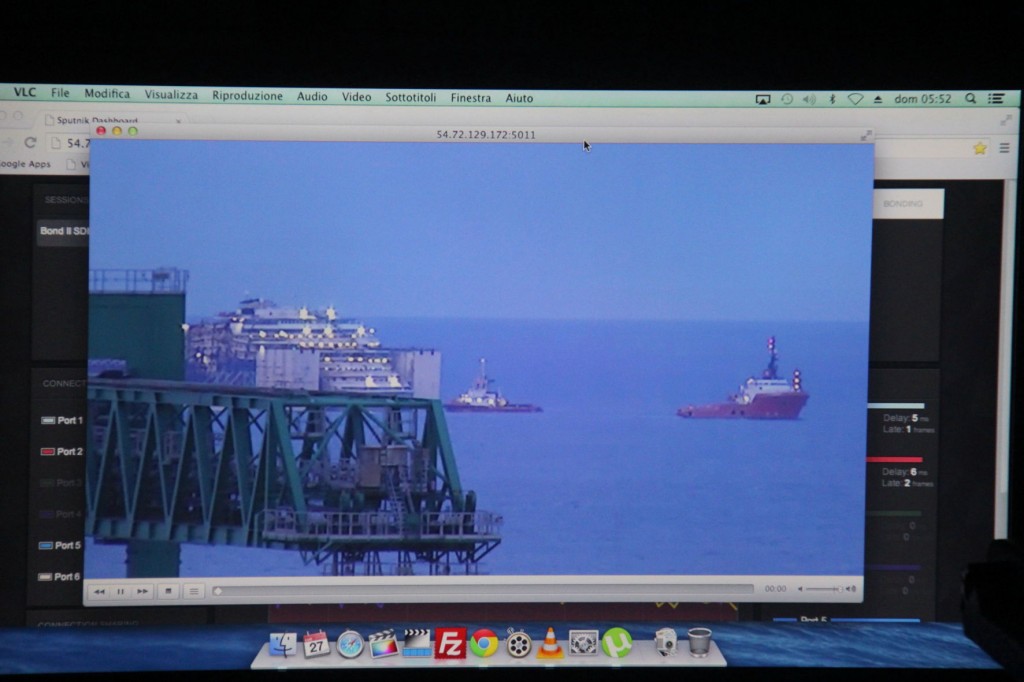Open Safari from the dock
Screen dimensions: 1024x682
[350, 644]
